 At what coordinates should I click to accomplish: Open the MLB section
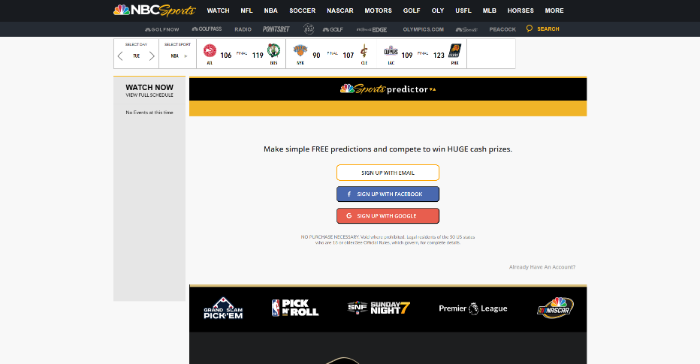(x=489, y=10)
